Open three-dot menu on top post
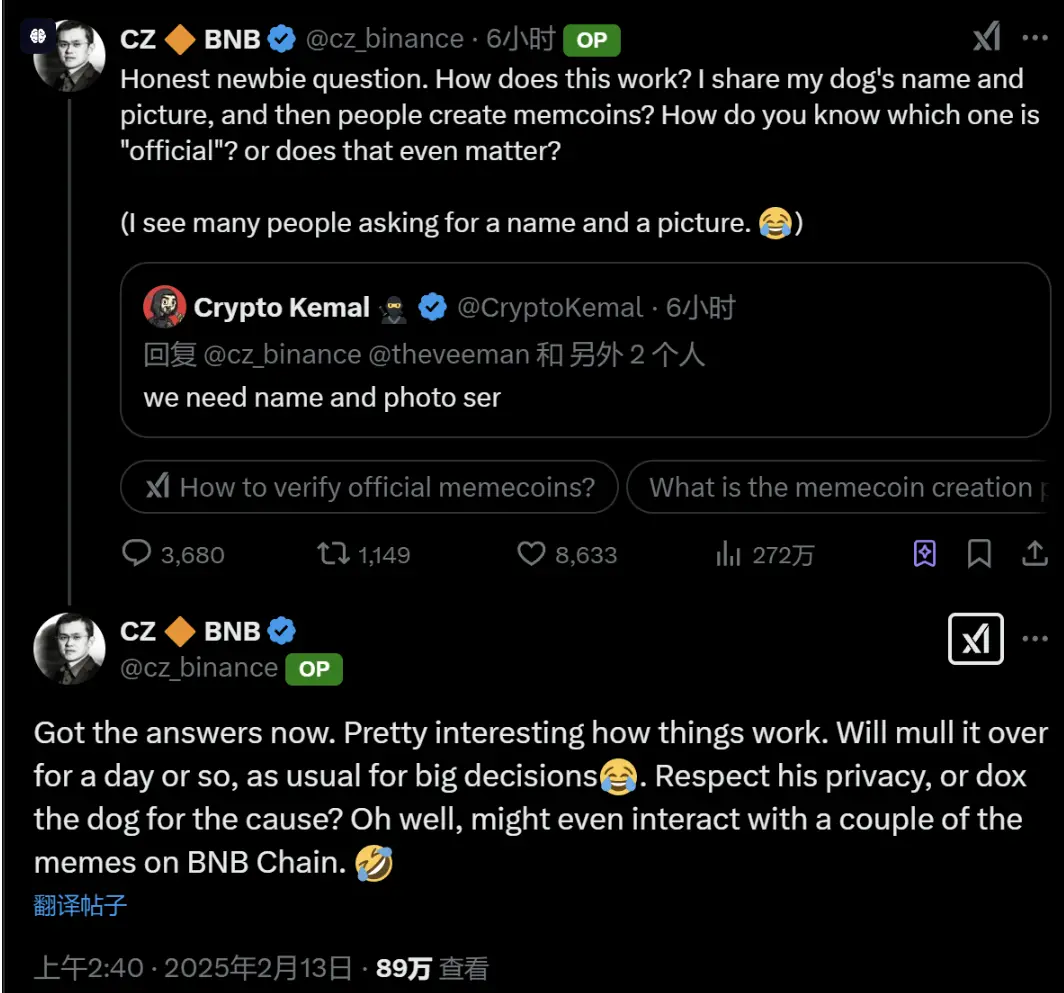This screenshot has width=1064, height=993. coord(1034,38)
